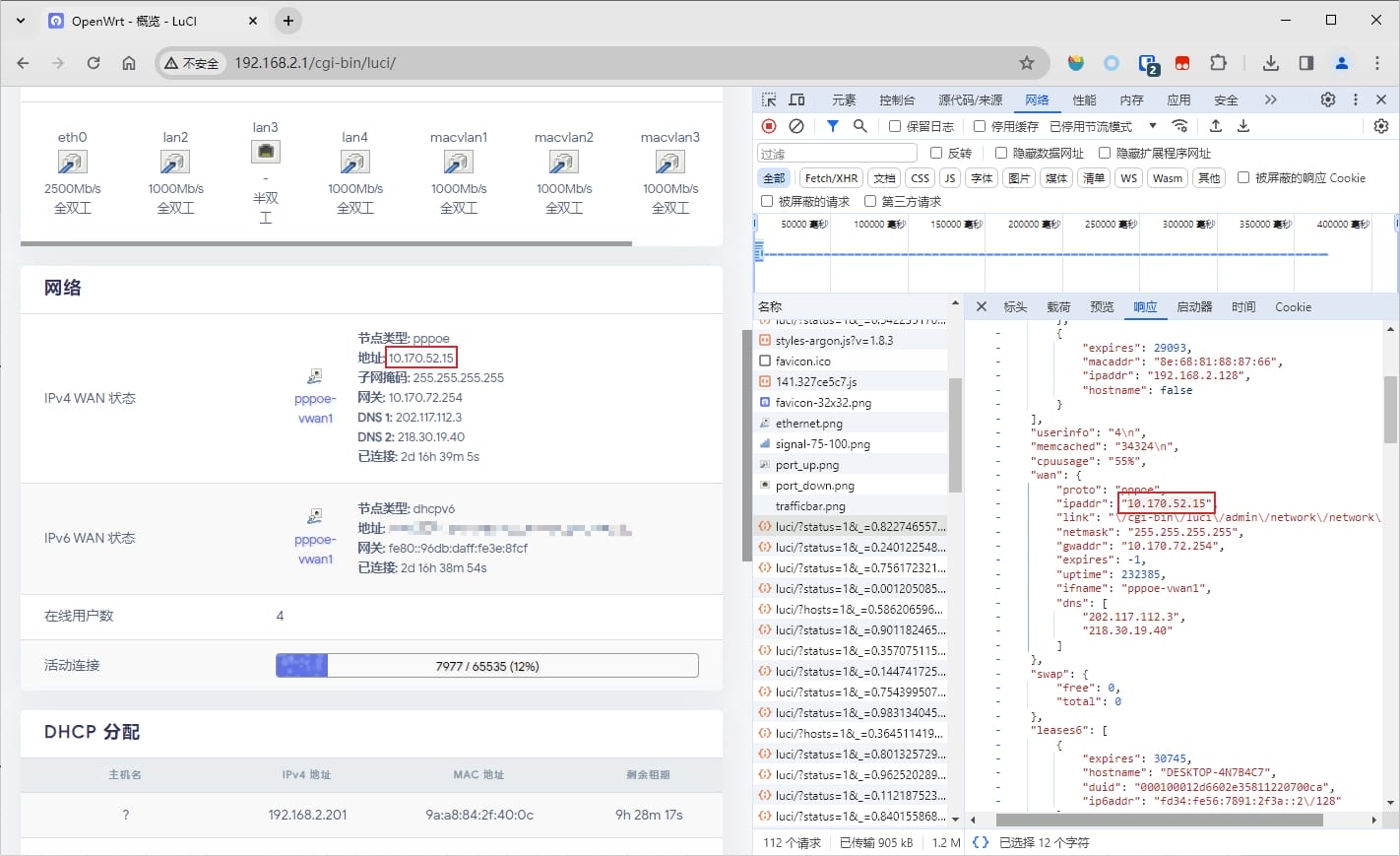The width and height of the screenshot is (1400, 856).
Task: Filter requests by CSS
Action: (920, 177)
